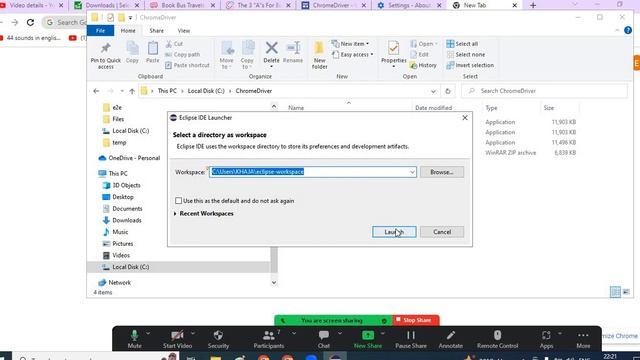The image size is (640, 360).
Task: Click 'This PC' in the address breadcrumb
Action: (167, 91)
